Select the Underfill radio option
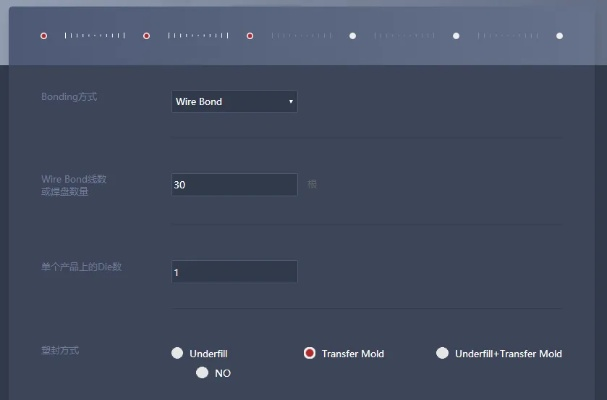 click(177, 353)
